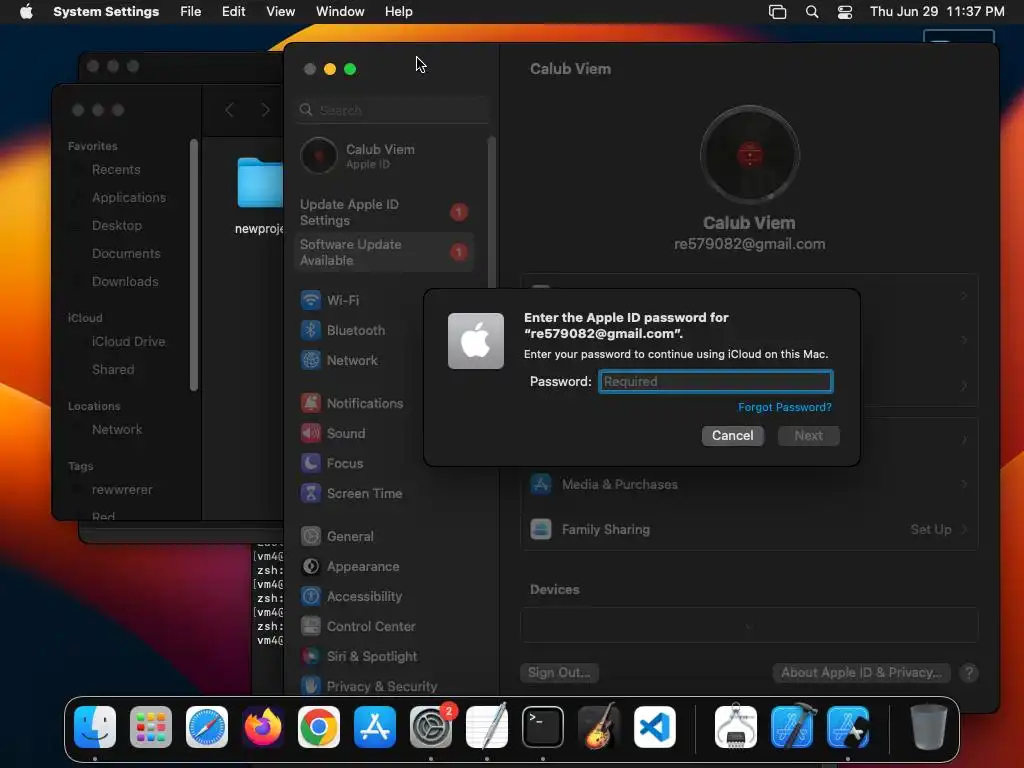Open Wi-Fi settings icon in sidebar

coord(311,300)
